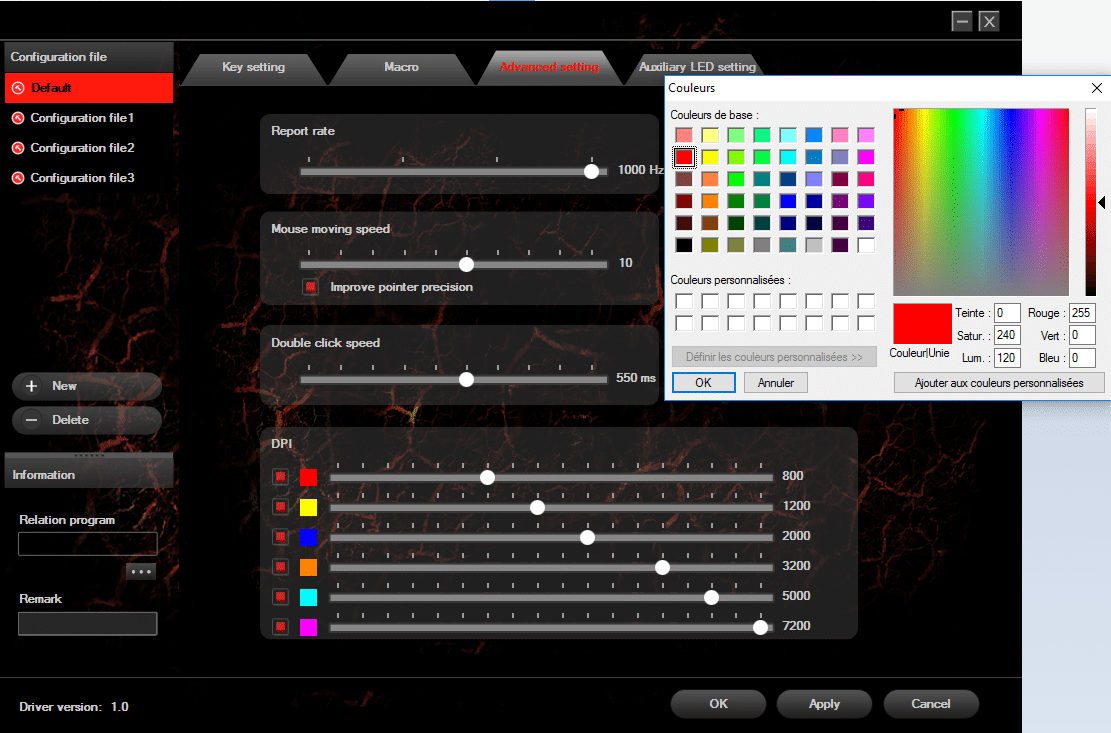The height and width of the screenshot is (733, 1111).
Task: Click the Report rate slider handle
Action: [591, 171]
